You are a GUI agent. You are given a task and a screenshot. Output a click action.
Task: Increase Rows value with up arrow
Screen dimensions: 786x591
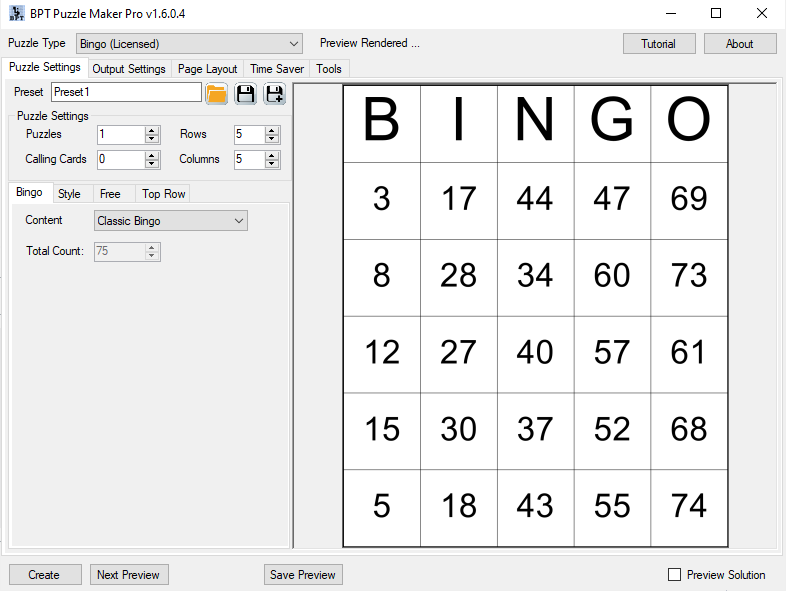point(272,130)
